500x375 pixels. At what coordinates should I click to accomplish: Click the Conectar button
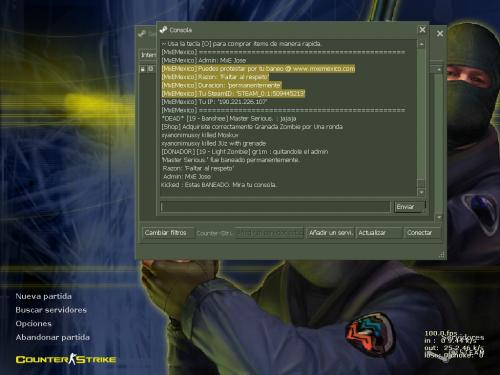pos(422,233)
